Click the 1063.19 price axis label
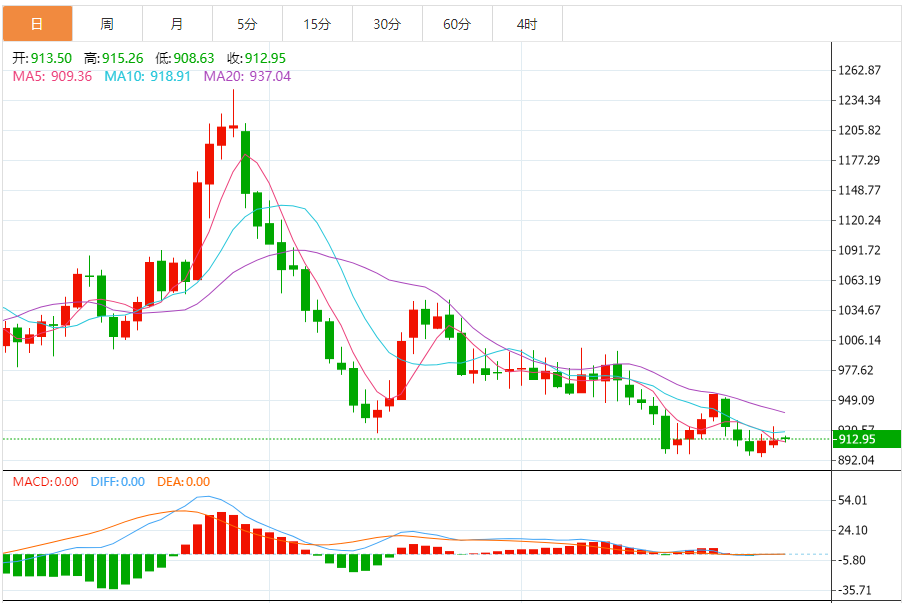 (x=860, y=281)
